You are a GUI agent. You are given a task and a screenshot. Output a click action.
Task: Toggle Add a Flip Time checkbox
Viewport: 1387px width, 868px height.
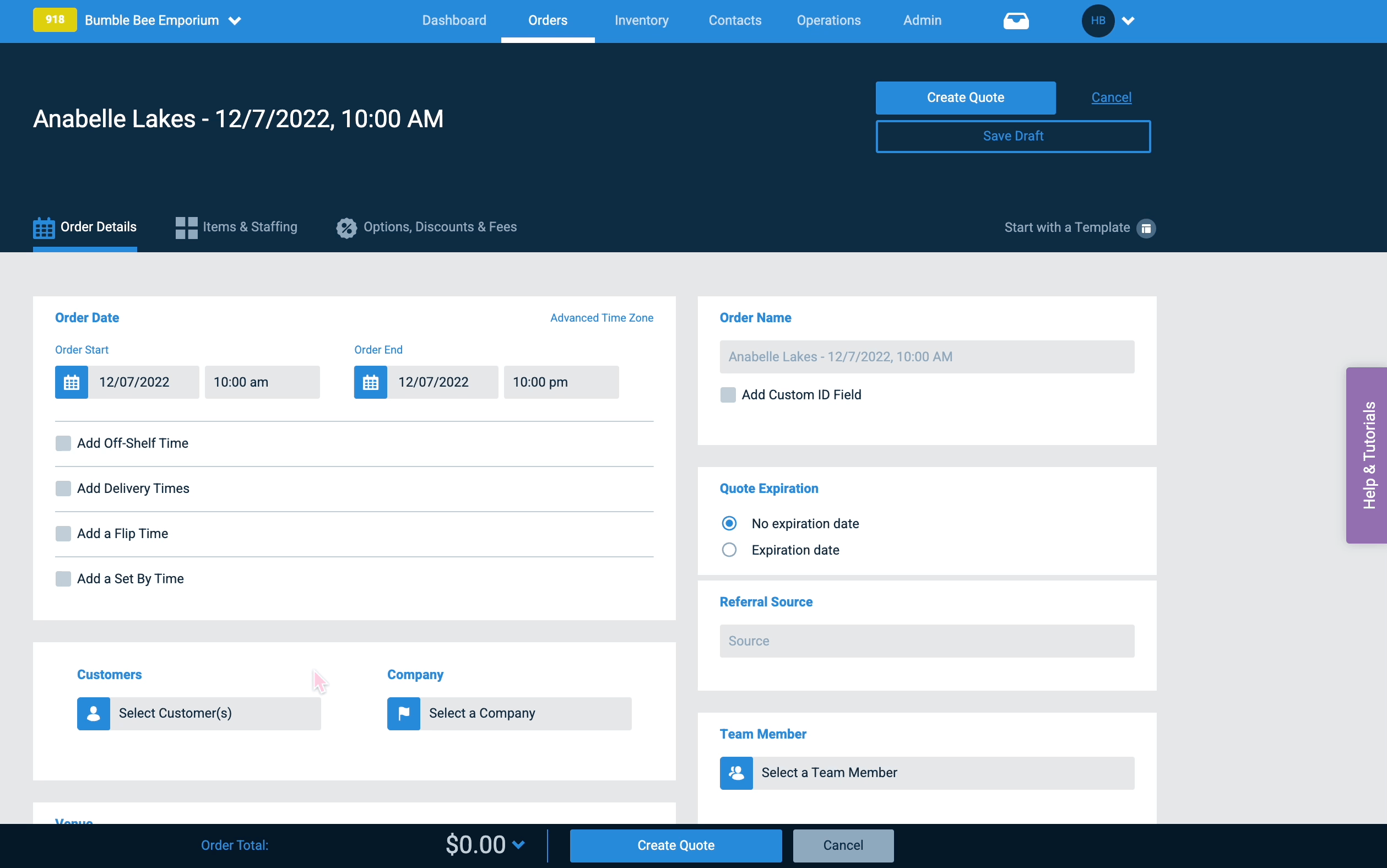click(x=63, y=534)
